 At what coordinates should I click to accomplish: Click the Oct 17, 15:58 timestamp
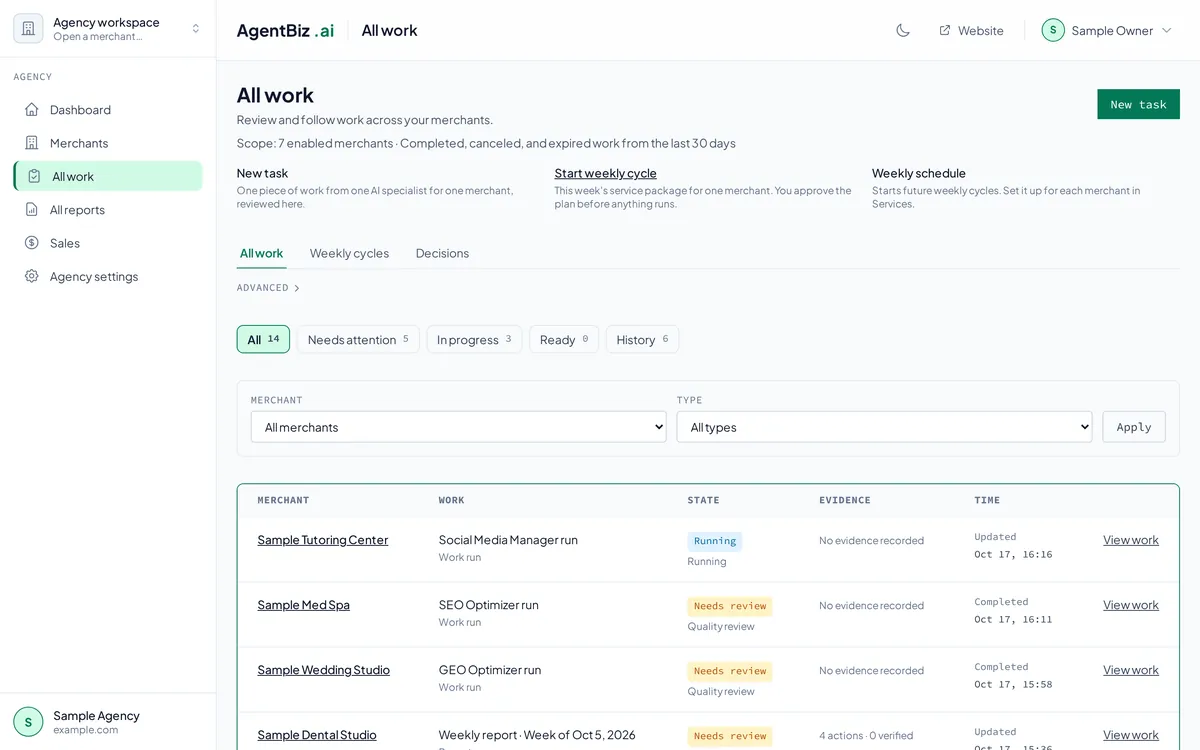1013,684
